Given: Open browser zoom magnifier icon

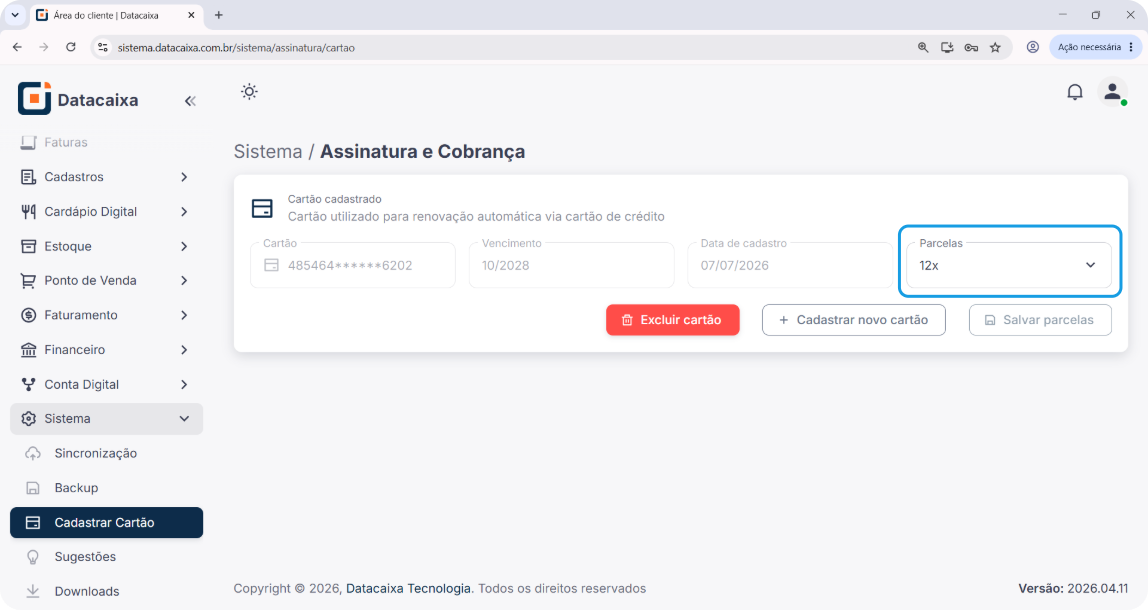Looking at the screenshot, I should 922,48.
